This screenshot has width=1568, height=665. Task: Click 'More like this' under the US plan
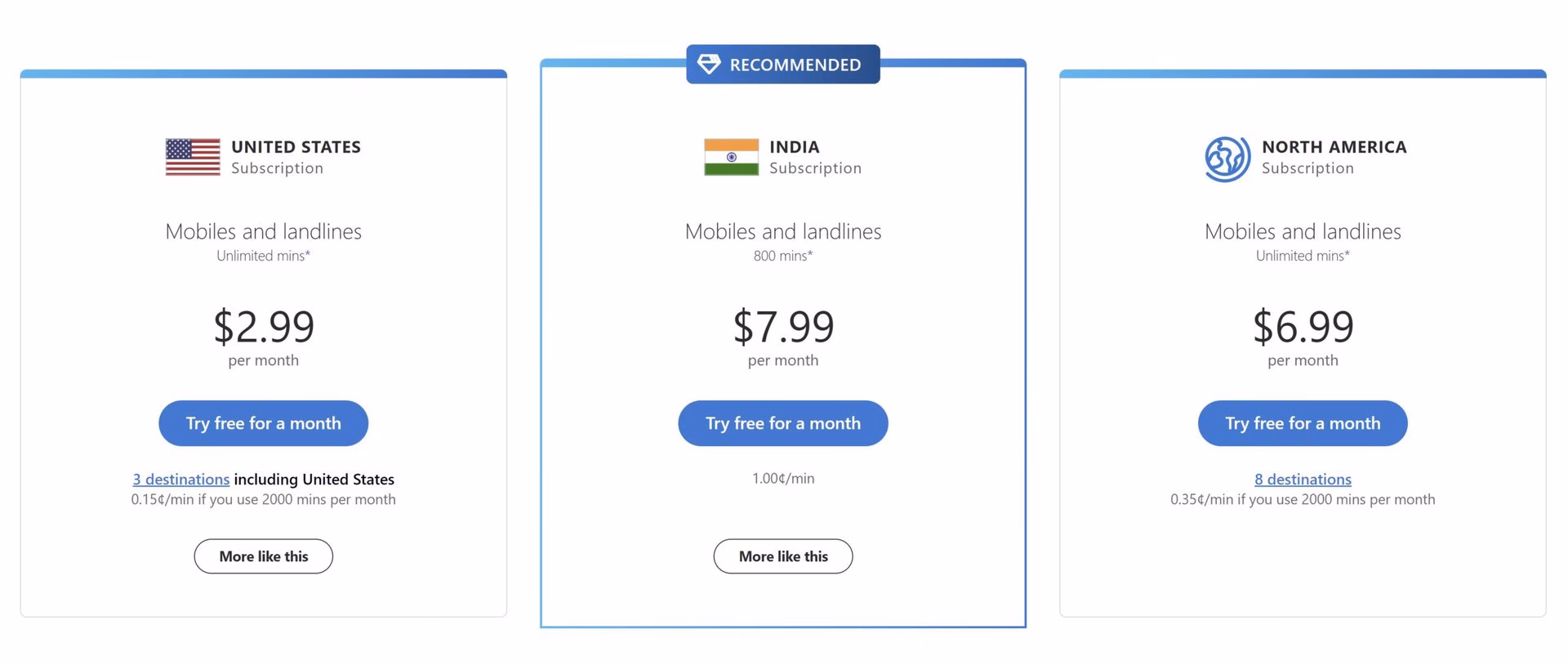[x=263, y=556]
